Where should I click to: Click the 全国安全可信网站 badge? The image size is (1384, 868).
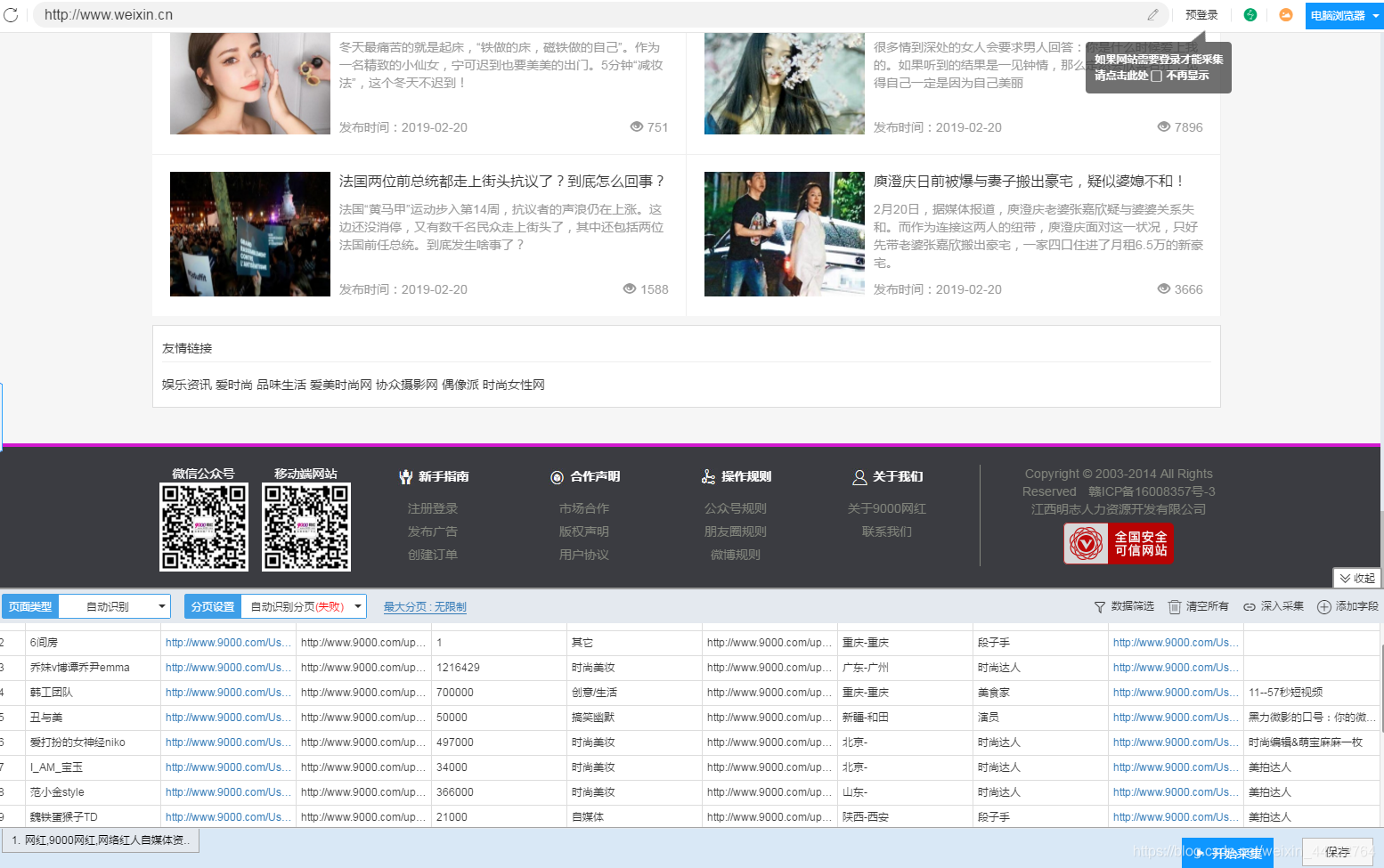click(1119, 543)
